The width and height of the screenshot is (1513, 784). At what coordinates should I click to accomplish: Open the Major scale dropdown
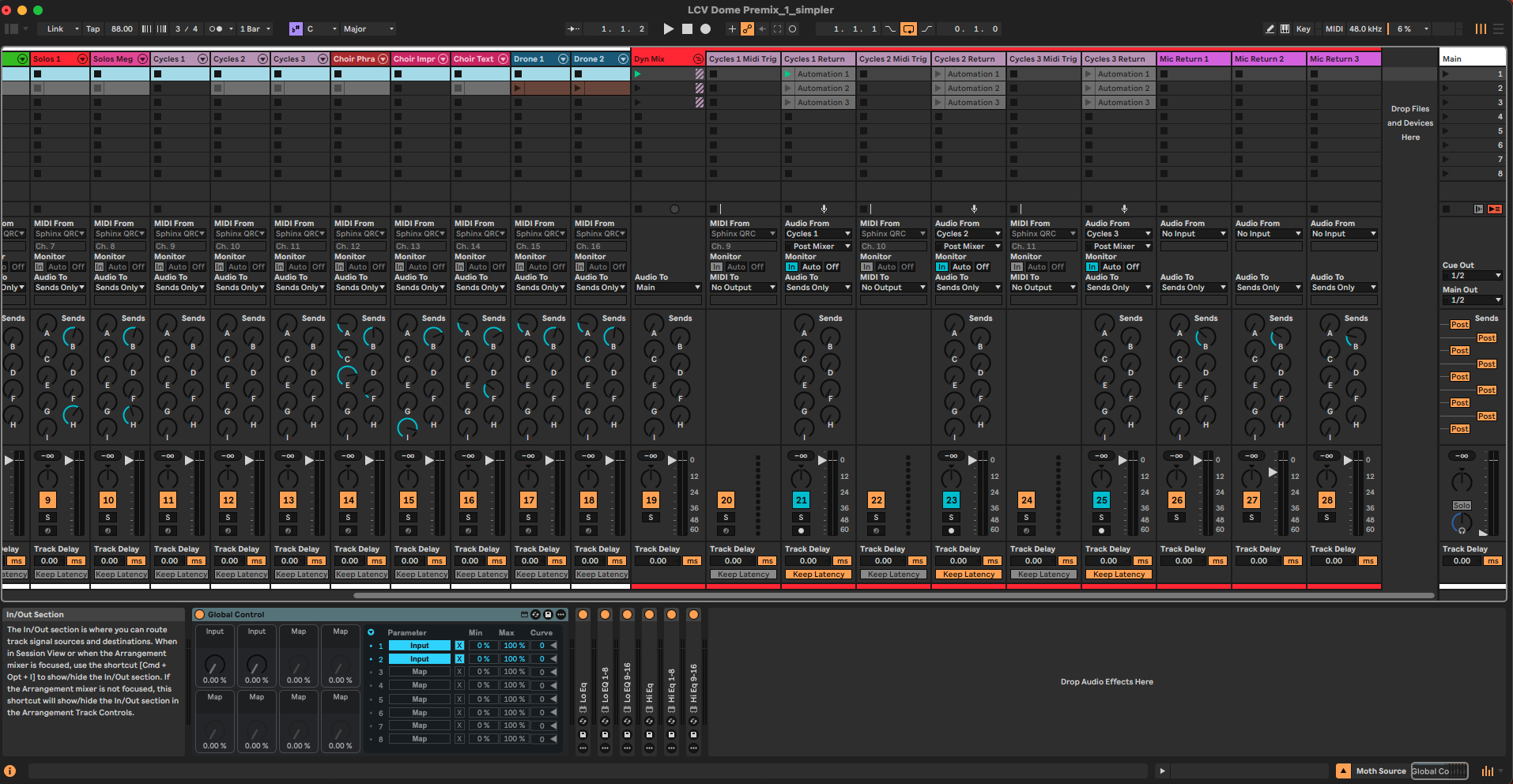[x=368, y=29]
